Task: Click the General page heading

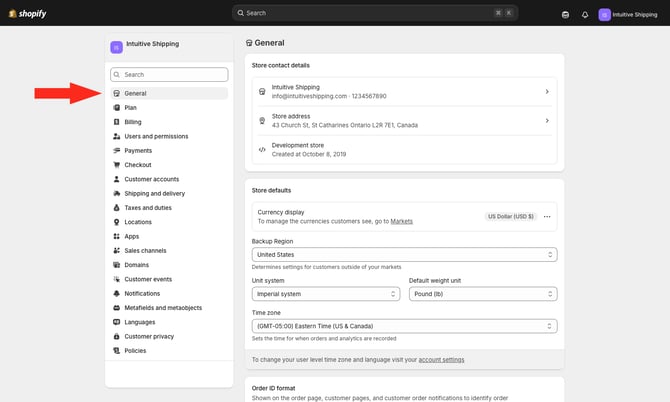Action: (x=270, y=43)
